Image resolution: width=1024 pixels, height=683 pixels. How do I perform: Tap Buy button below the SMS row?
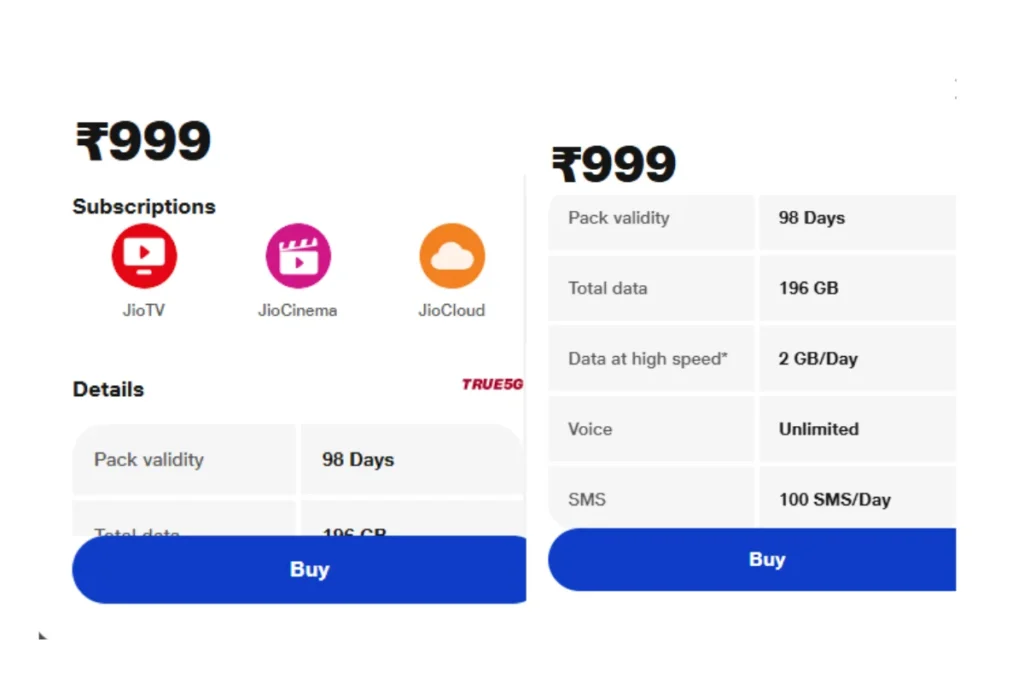click(x=752, y=560)
